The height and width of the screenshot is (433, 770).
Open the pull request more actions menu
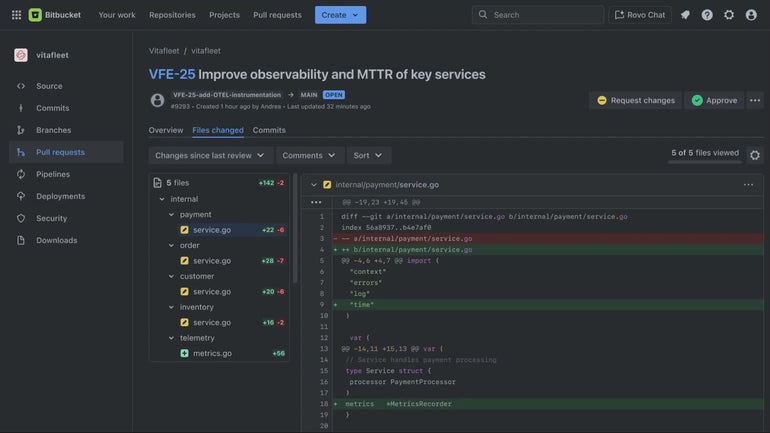755,100
